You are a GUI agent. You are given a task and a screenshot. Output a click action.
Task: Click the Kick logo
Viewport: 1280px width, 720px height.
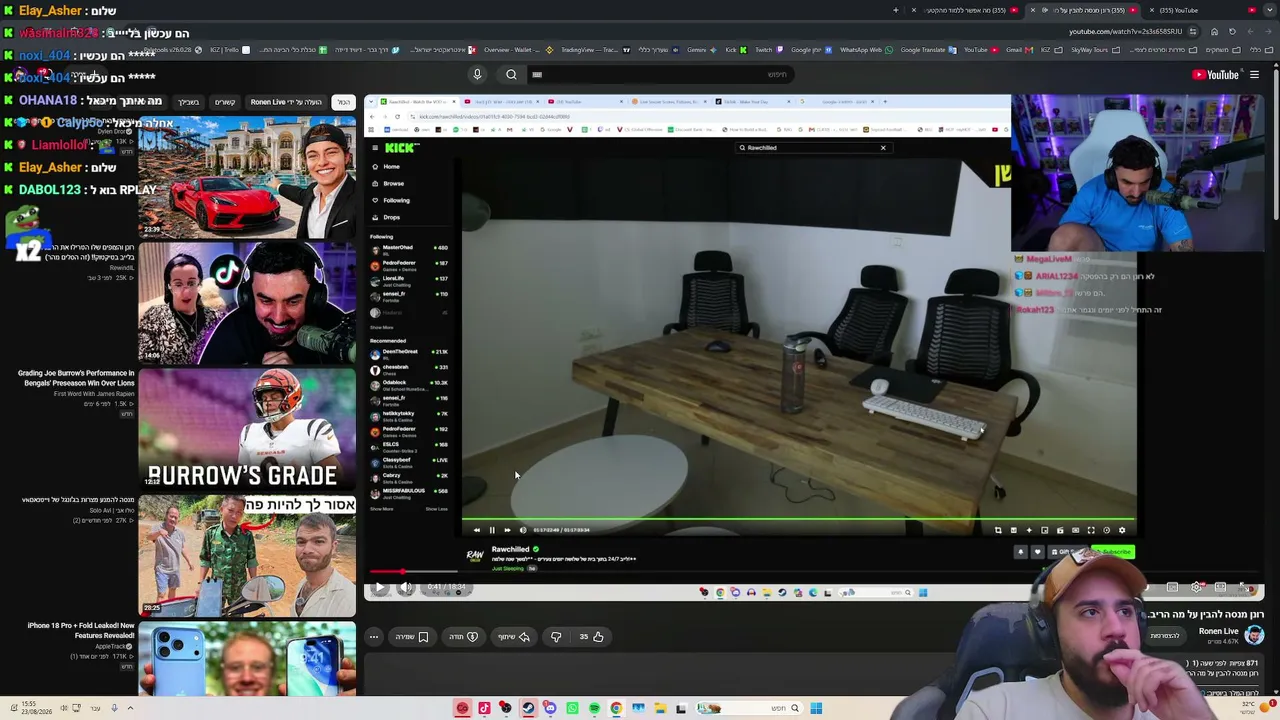[x=402, y=148]
